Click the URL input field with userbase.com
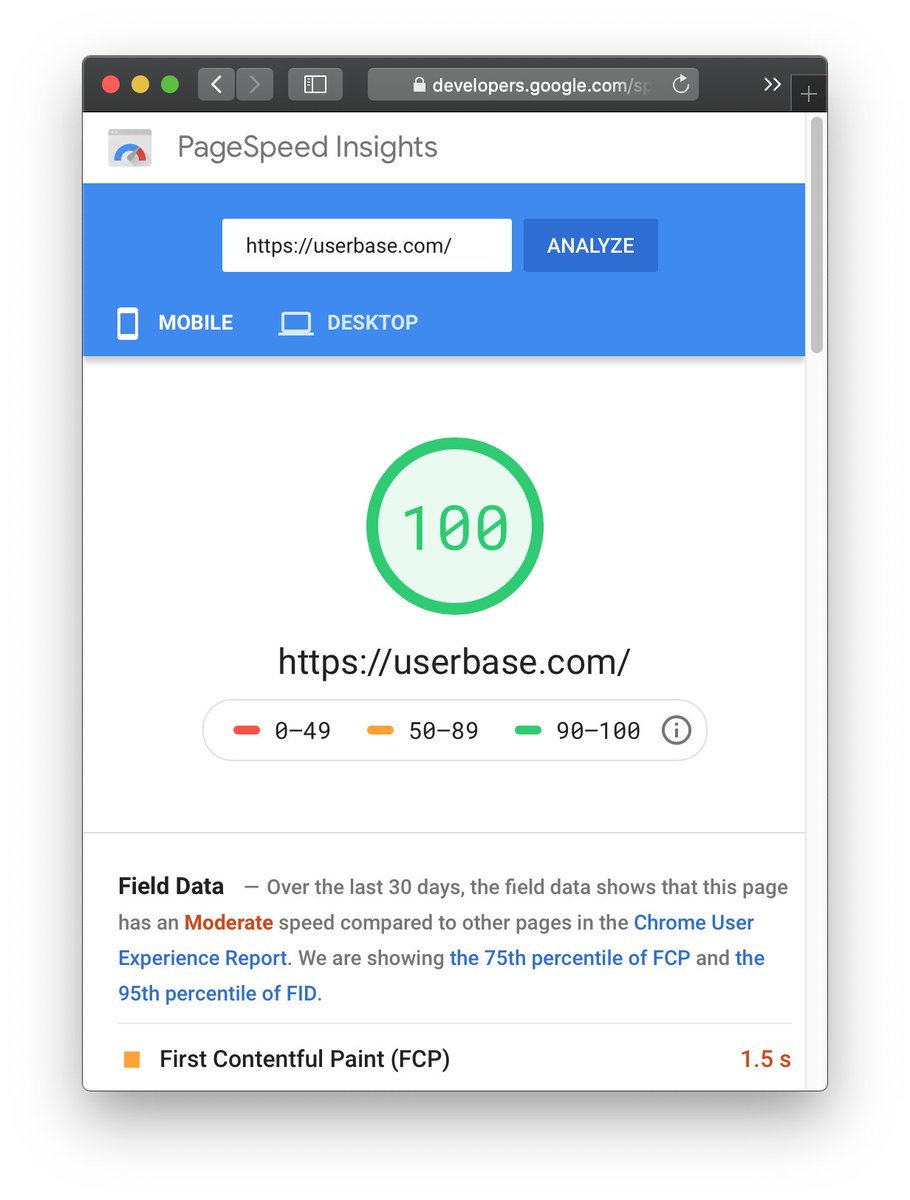The width and height of the screenshot is (910, 1200). click(x=367, y=245)
